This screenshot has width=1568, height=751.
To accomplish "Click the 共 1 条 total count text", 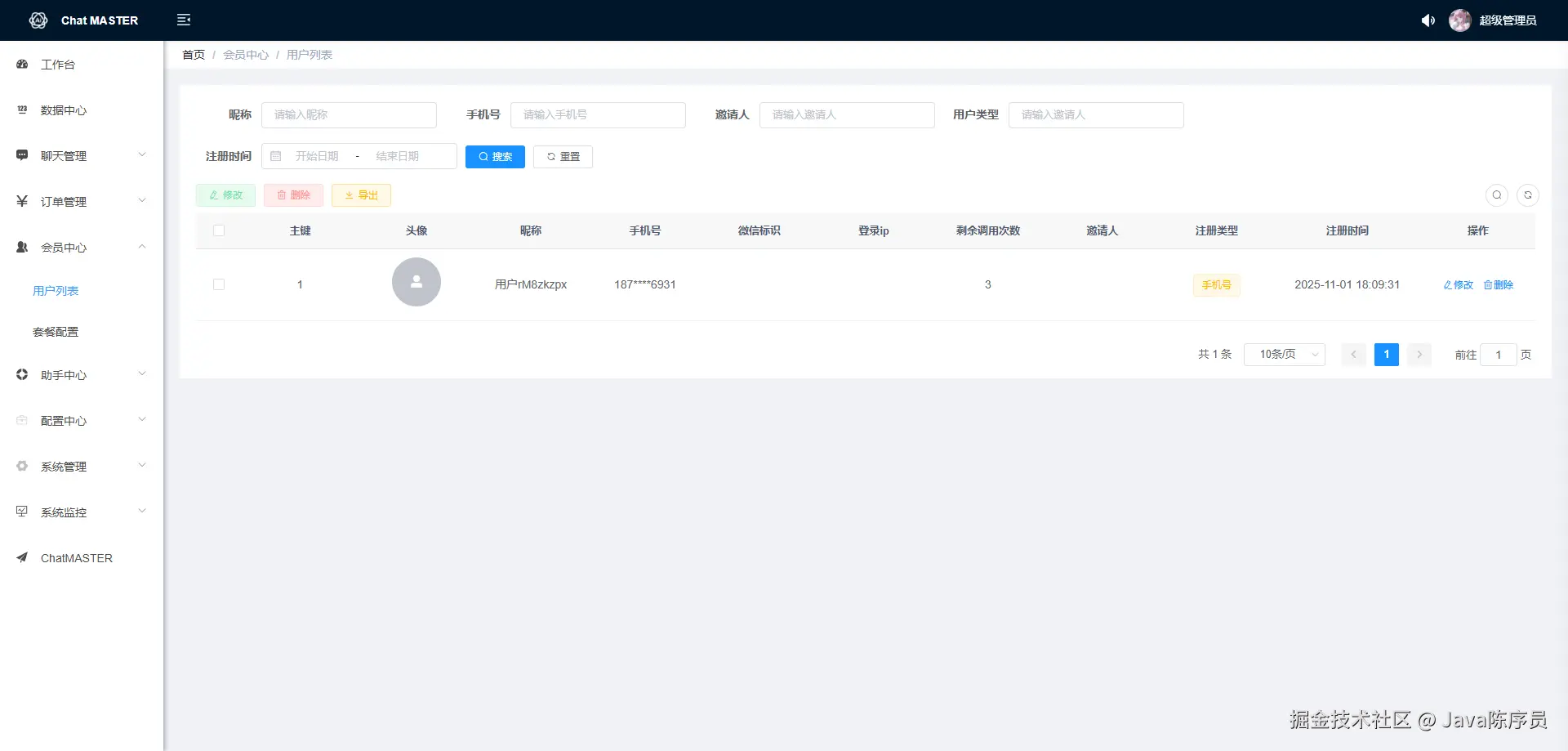I will pos(1214,355).
